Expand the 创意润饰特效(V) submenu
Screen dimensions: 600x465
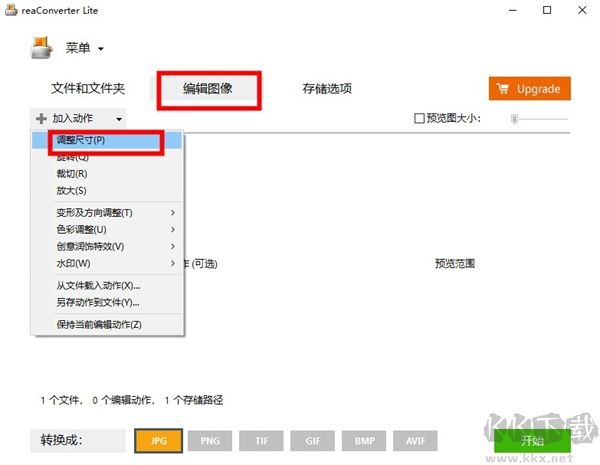107,246
